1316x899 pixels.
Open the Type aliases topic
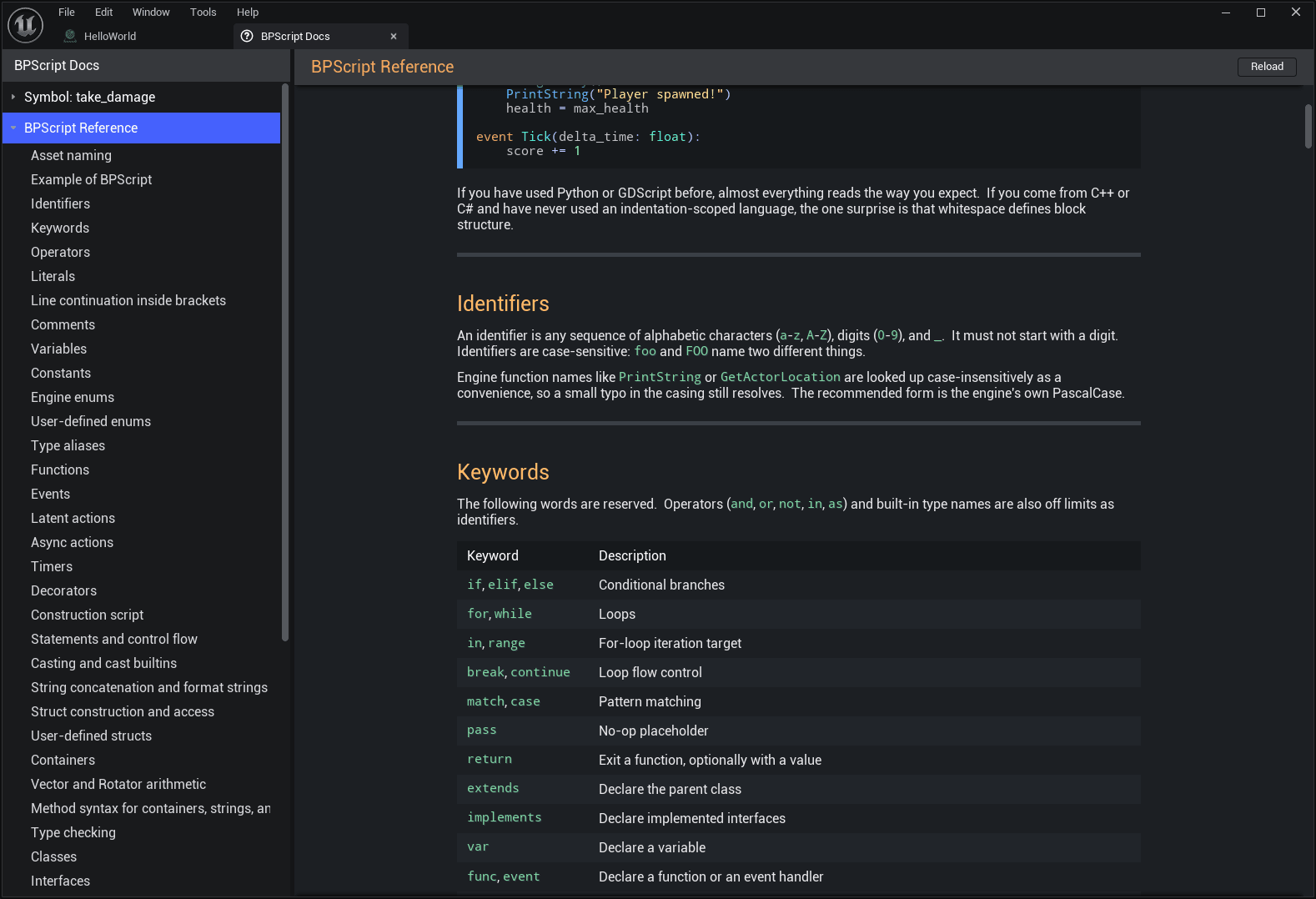coord(68,445)
